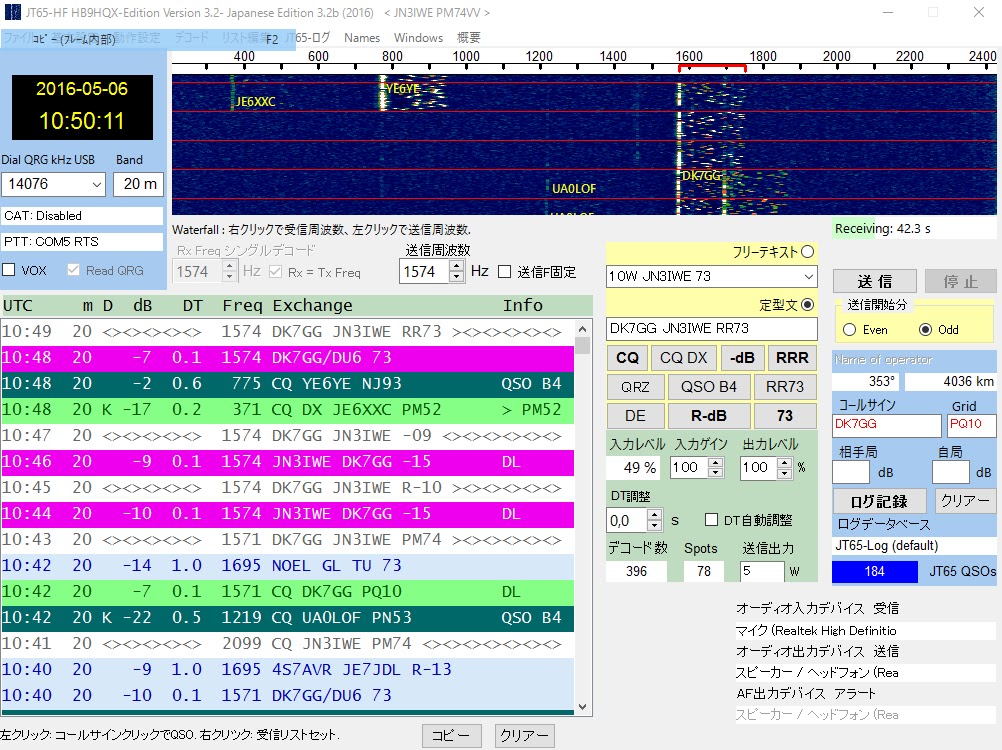Select the 定型文 radio button
This screenshot has width=1002, height=750.
tap(808, 305)
